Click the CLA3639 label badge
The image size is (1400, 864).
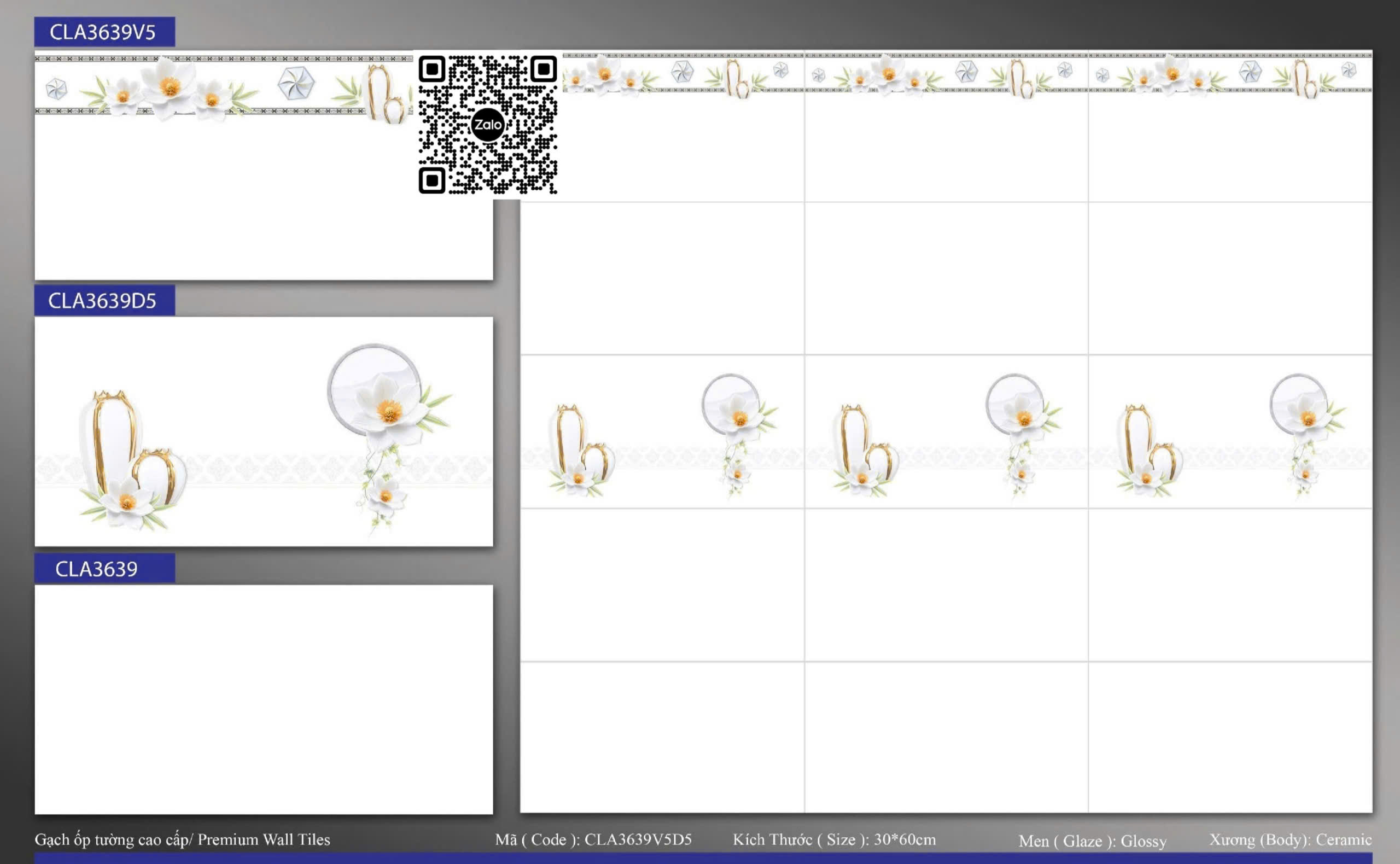tap(104, 569)
